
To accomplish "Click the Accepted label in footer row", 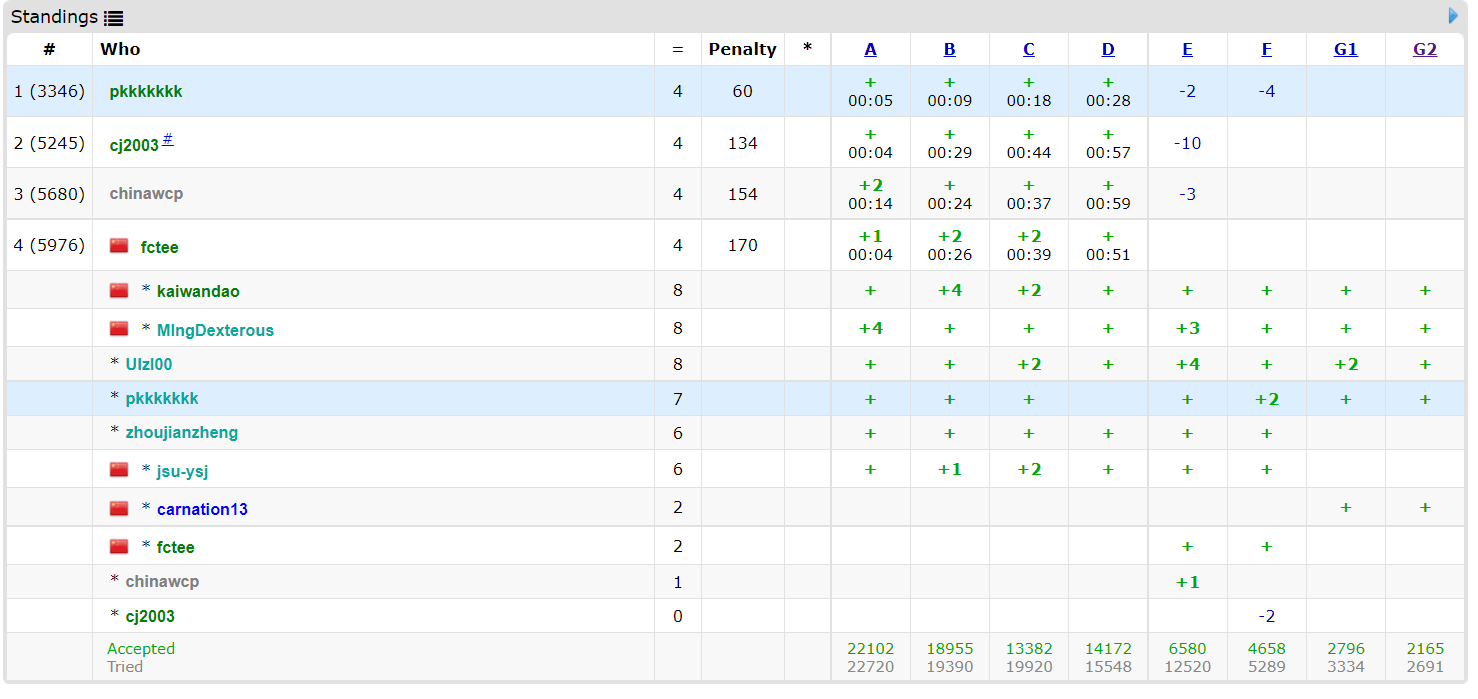I will tap(141, 649).
